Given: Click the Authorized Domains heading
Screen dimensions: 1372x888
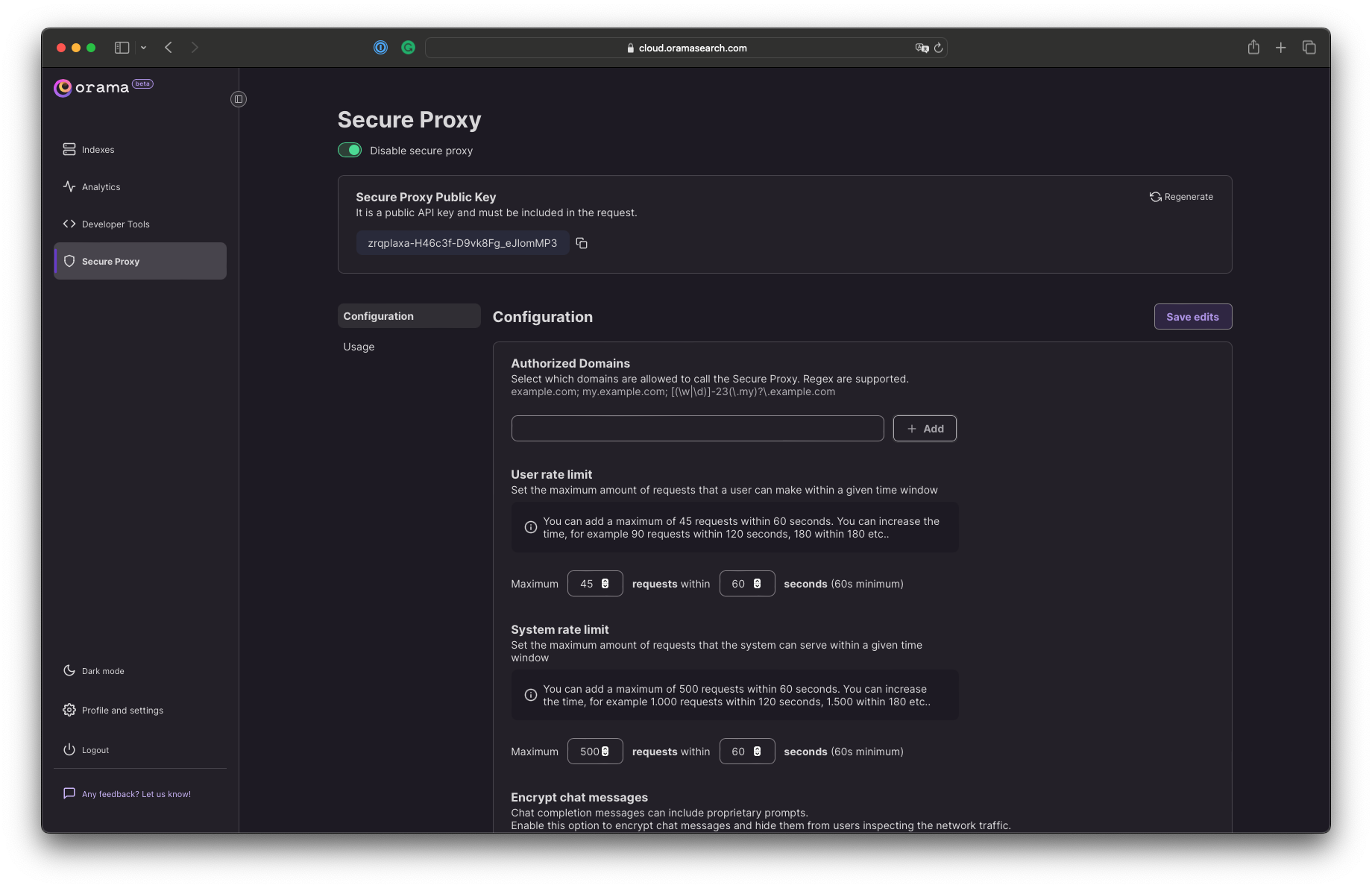Looking at the screenshot, I should point(570,363).
